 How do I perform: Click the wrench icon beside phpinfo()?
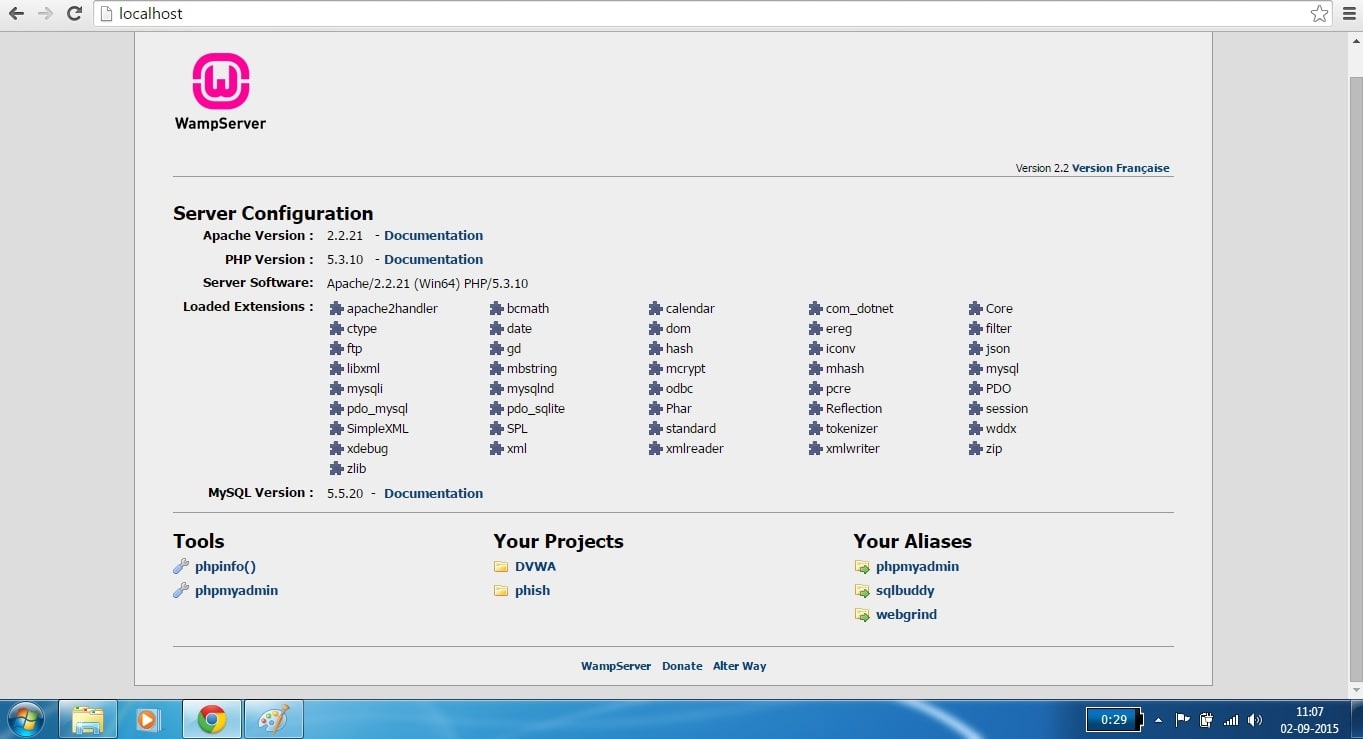coord(181,566)
